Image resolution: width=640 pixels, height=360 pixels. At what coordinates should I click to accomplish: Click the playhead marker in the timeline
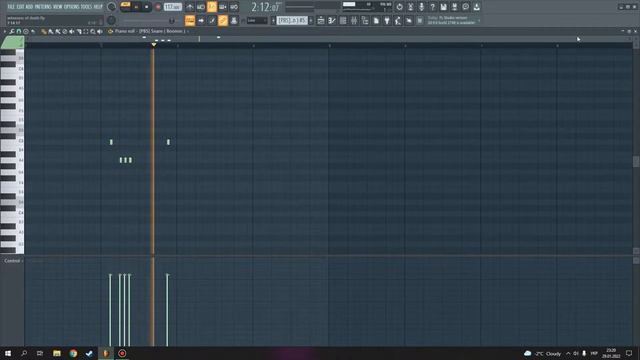(x=154, y=44)
